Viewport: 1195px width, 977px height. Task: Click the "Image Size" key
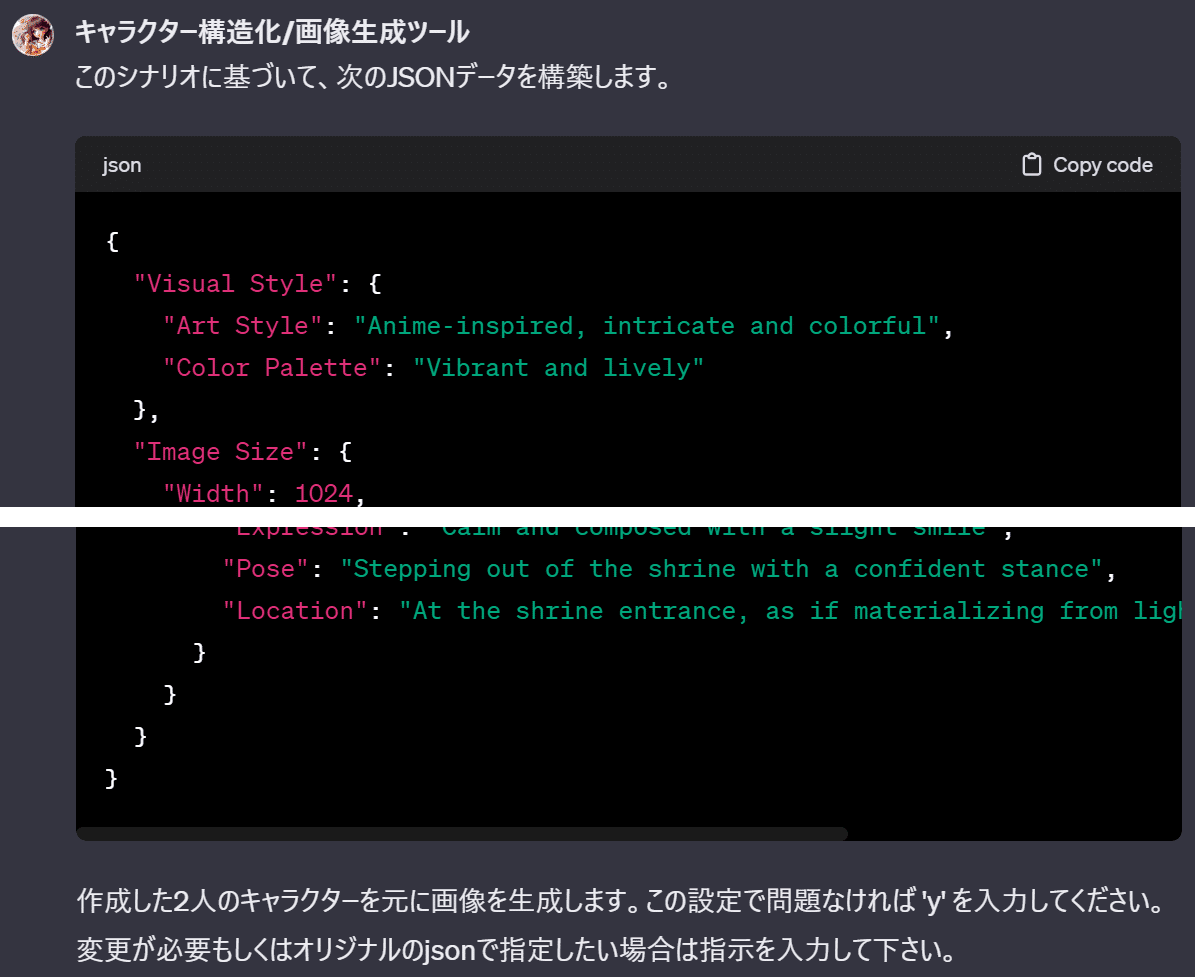click(x=221, y=451)
